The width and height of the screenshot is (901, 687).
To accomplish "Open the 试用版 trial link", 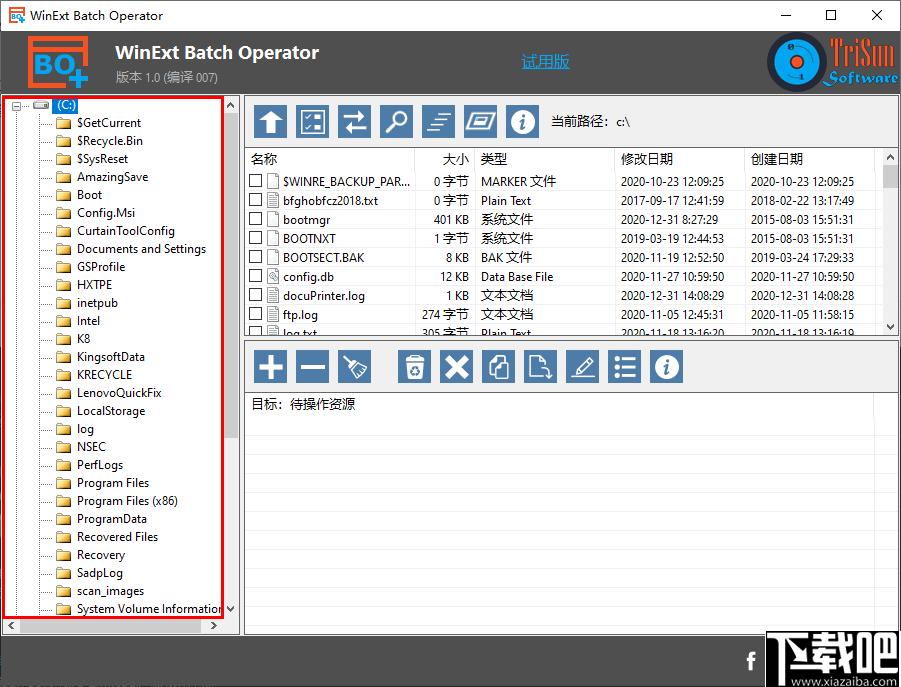I will 545,61.
